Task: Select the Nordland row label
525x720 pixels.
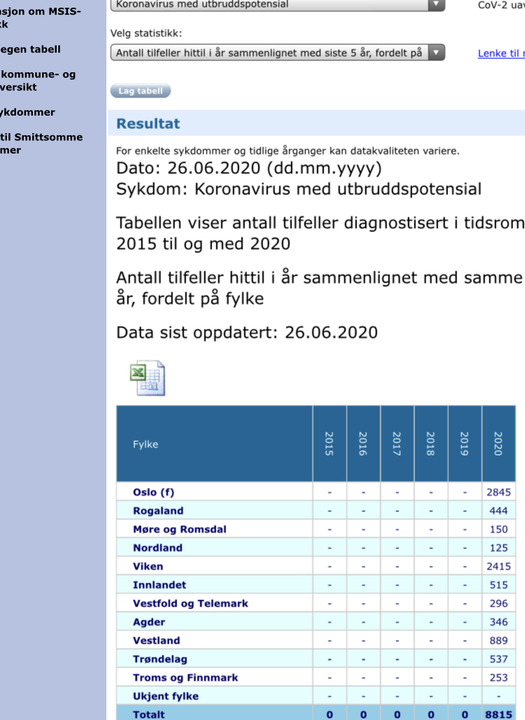Action: coord(158,548)
